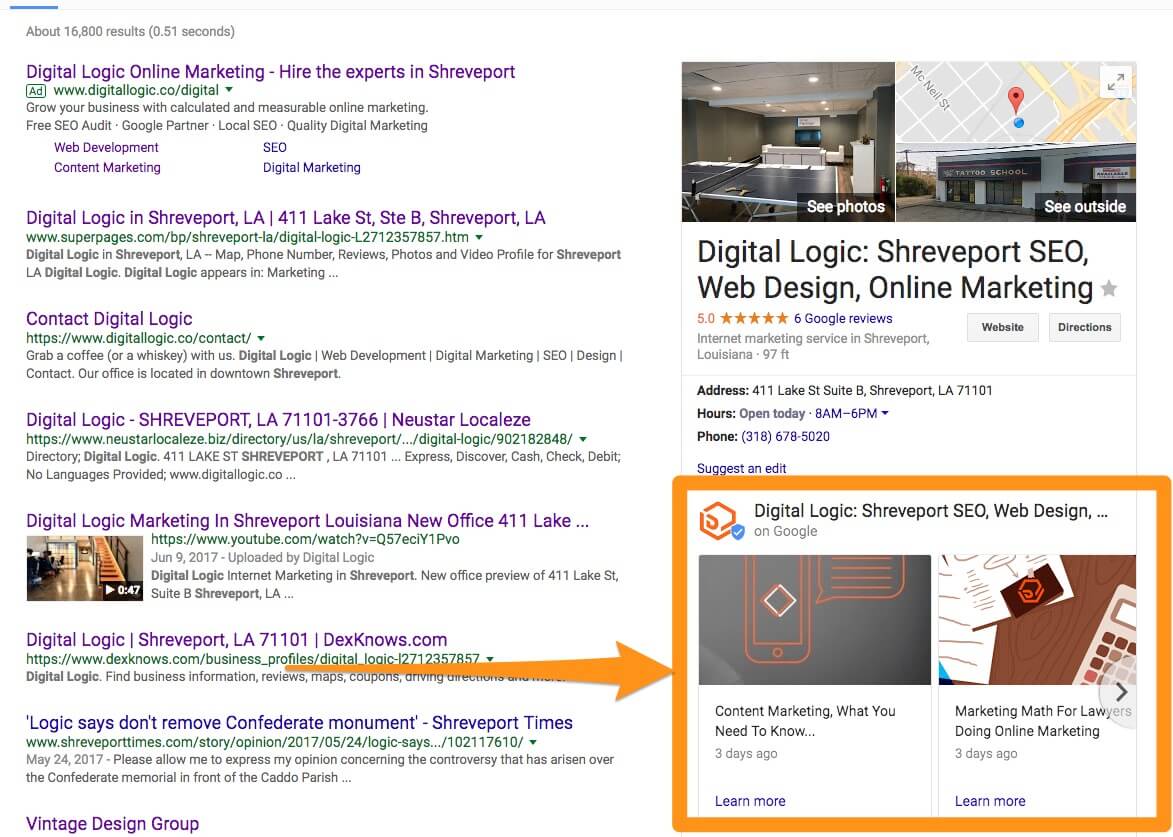Expand the business hours 8AM–6PM dropdown
The image size is (1173, 837).
[x=885, y=414]
